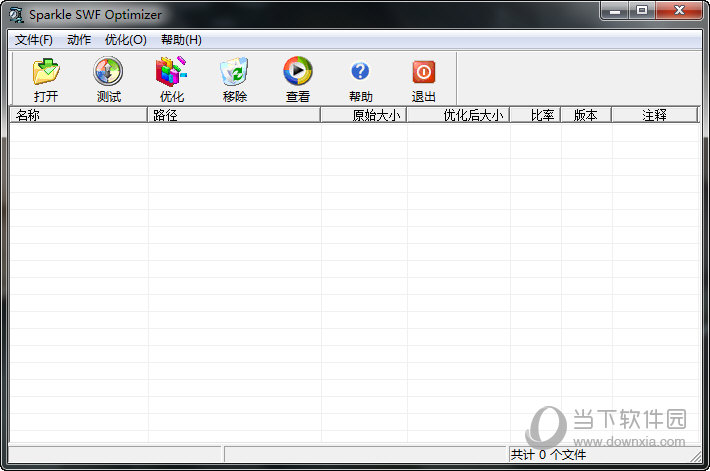Image resolution: width=710 pixels, height=471 pixels.
Task: Sort by the 版本 column header
Action: [x=586, y=115]
